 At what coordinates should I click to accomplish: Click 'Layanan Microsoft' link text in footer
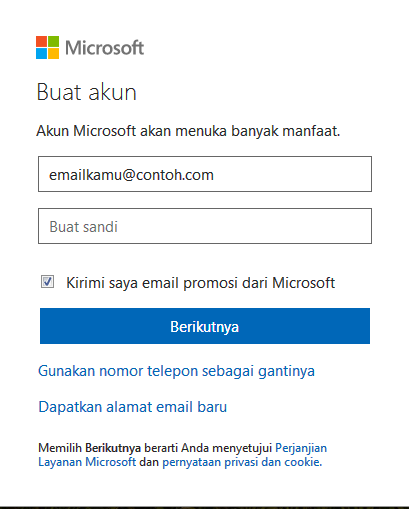pos(87,462)
